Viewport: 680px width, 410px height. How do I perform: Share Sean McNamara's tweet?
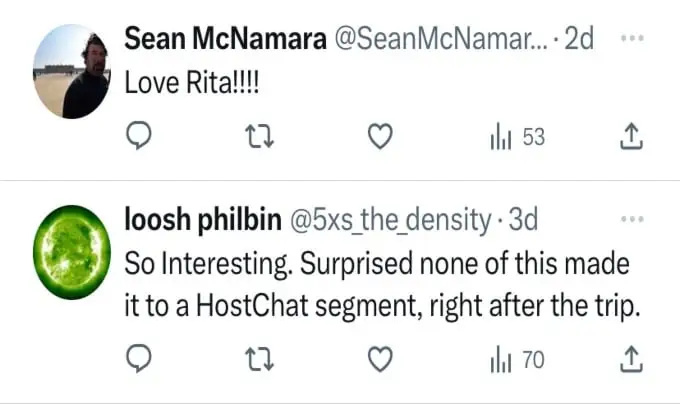(x=631, y=136)
